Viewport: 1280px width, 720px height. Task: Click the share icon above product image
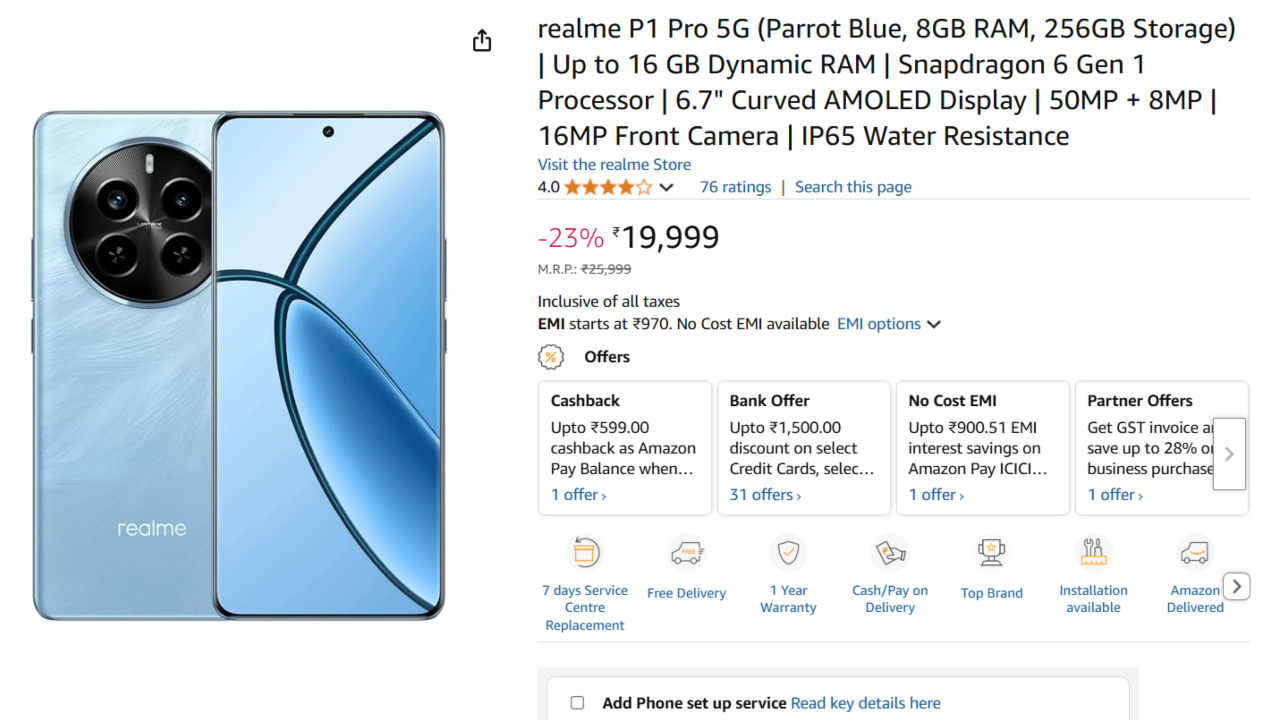click(x=482, y=41)
